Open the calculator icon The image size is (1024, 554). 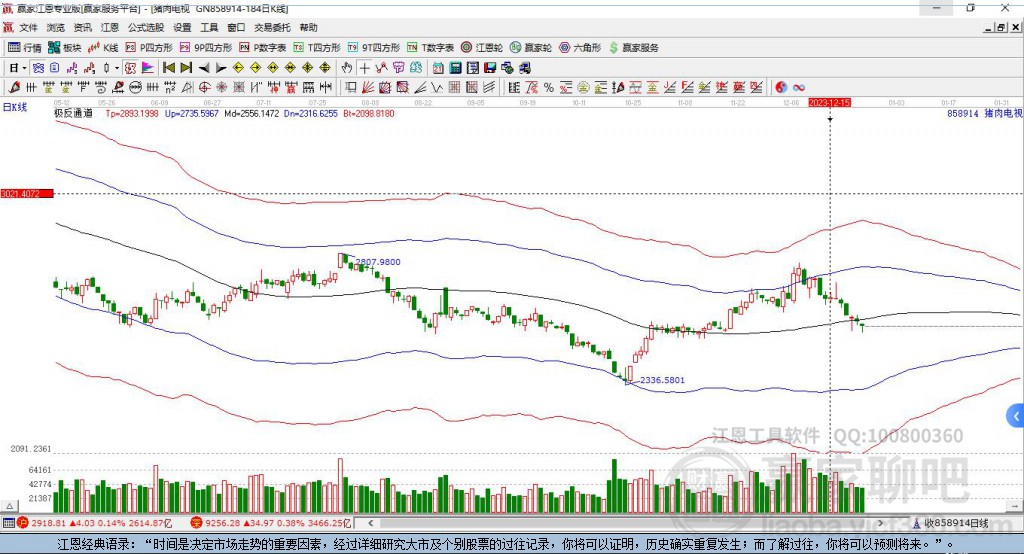(455, 68)
